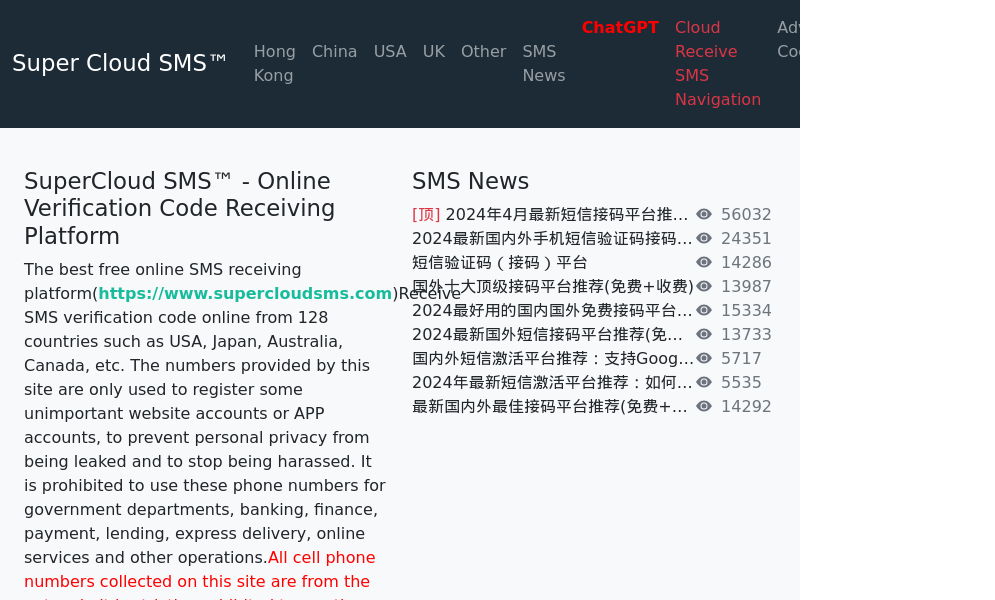
Task: Click the eye icon beside 24351 views
Action: click(x=704, y=238)
